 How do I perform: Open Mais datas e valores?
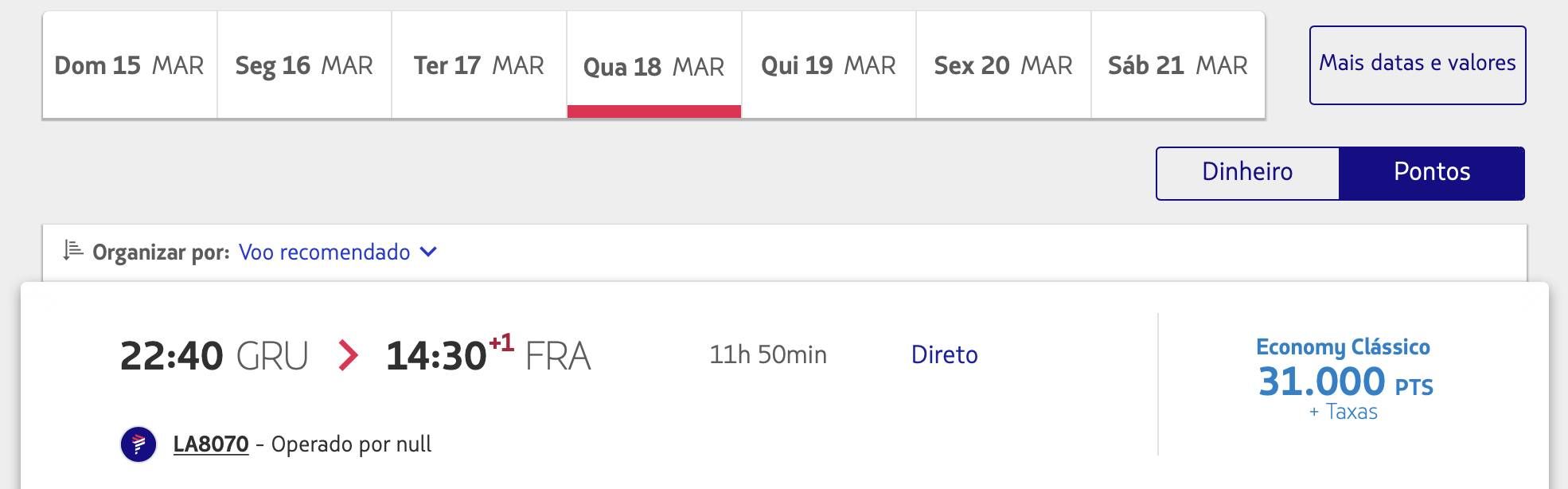point(1418,65)
